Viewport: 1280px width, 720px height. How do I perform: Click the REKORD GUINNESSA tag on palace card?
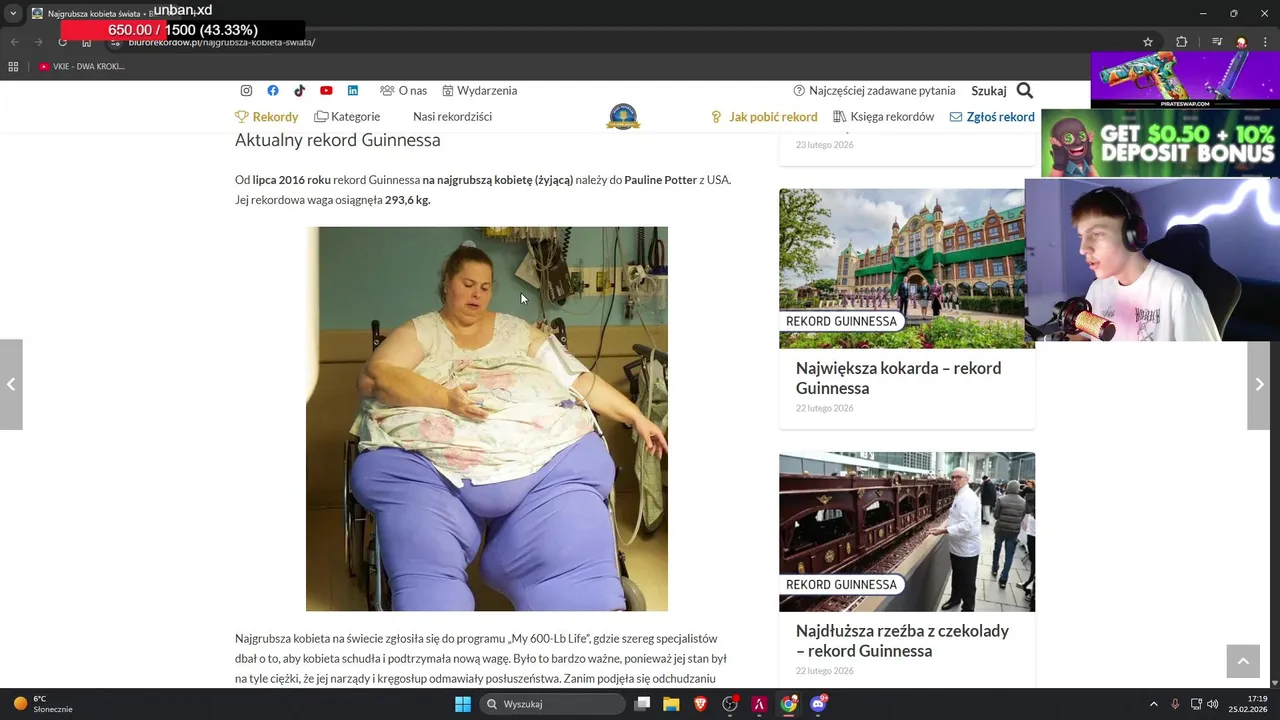841,321
